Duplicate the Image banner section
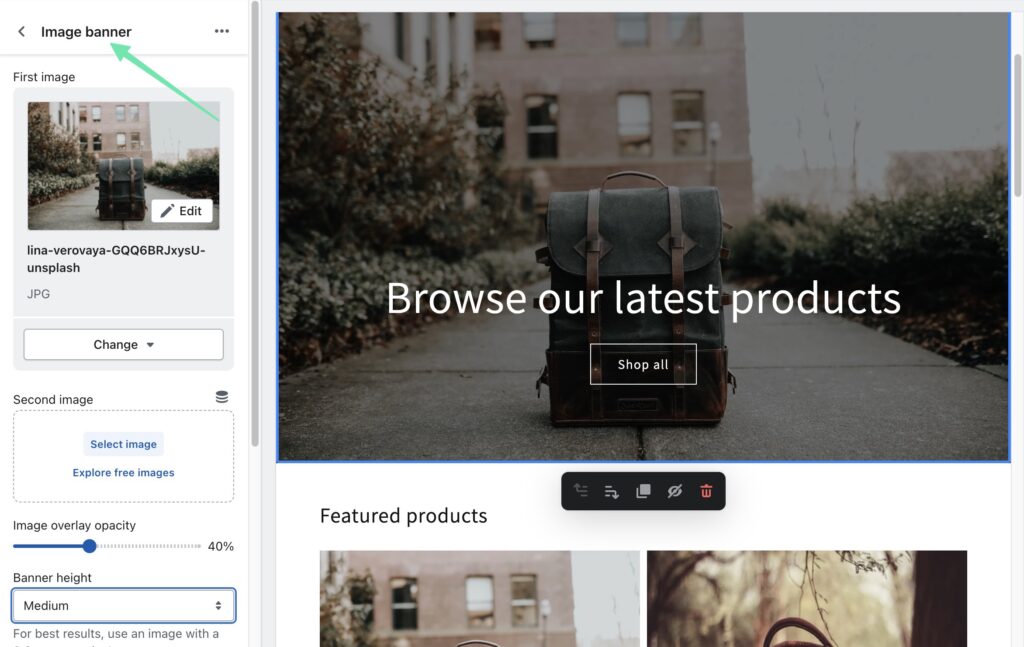The image size is (1024, 647). click(x=643, y=490)
